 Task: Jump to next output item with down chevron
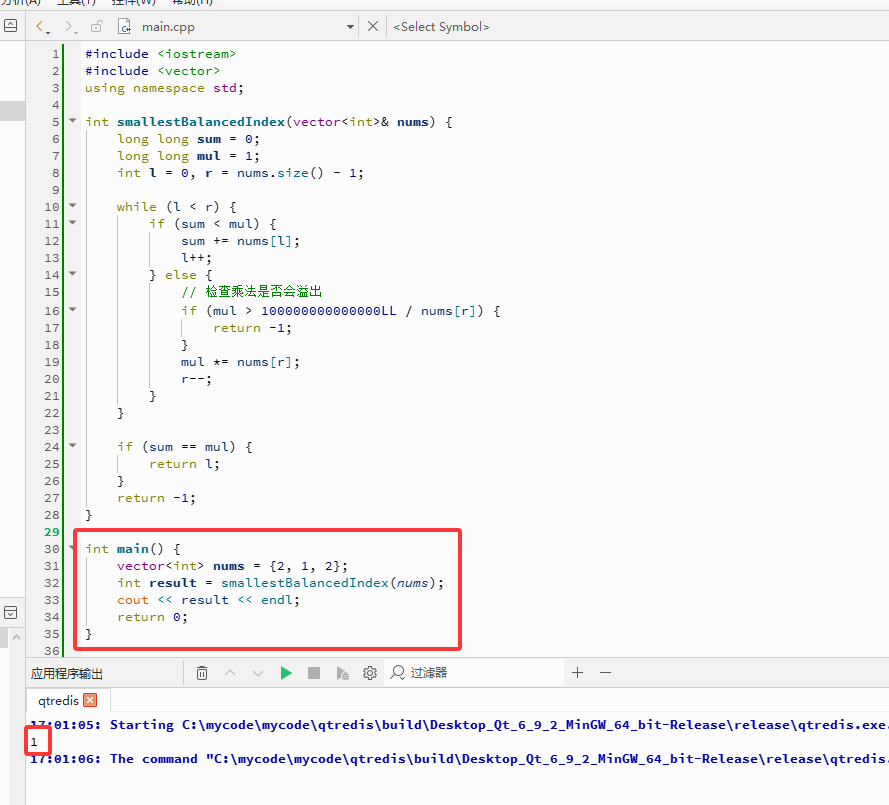click(258, 673)
